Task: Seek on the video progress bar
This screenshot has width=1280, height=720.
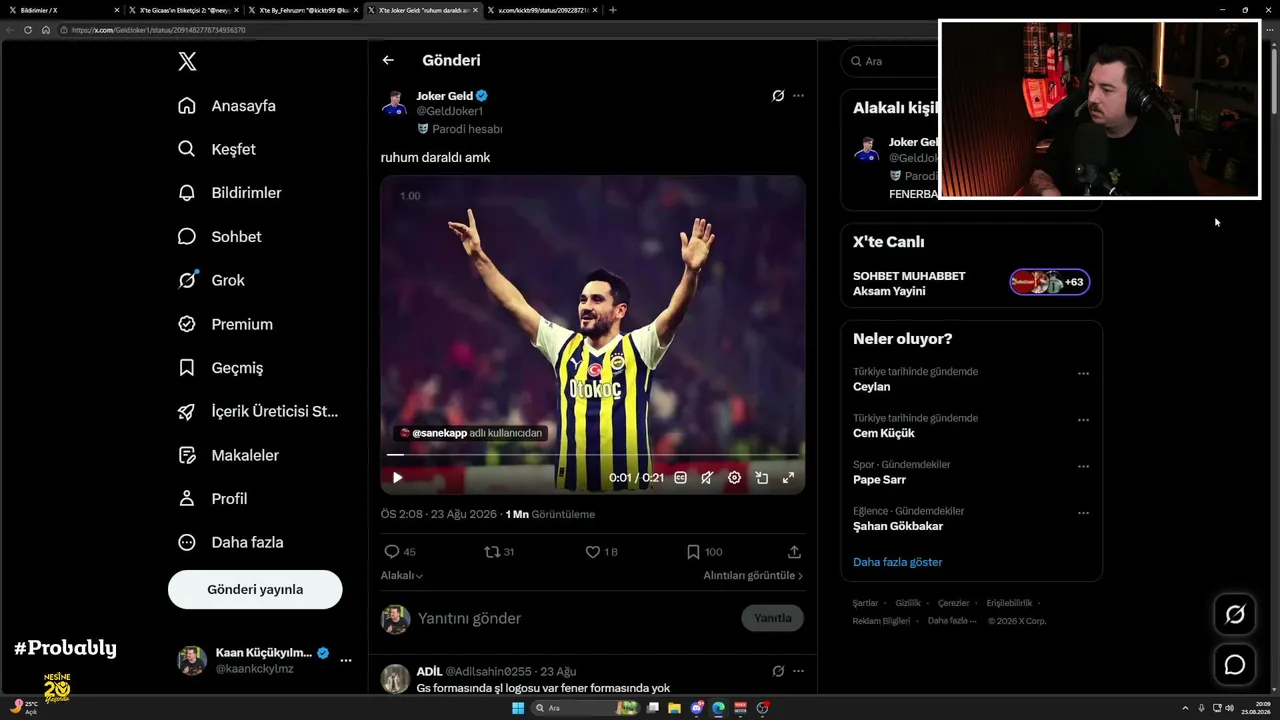Action: (592, 455)
